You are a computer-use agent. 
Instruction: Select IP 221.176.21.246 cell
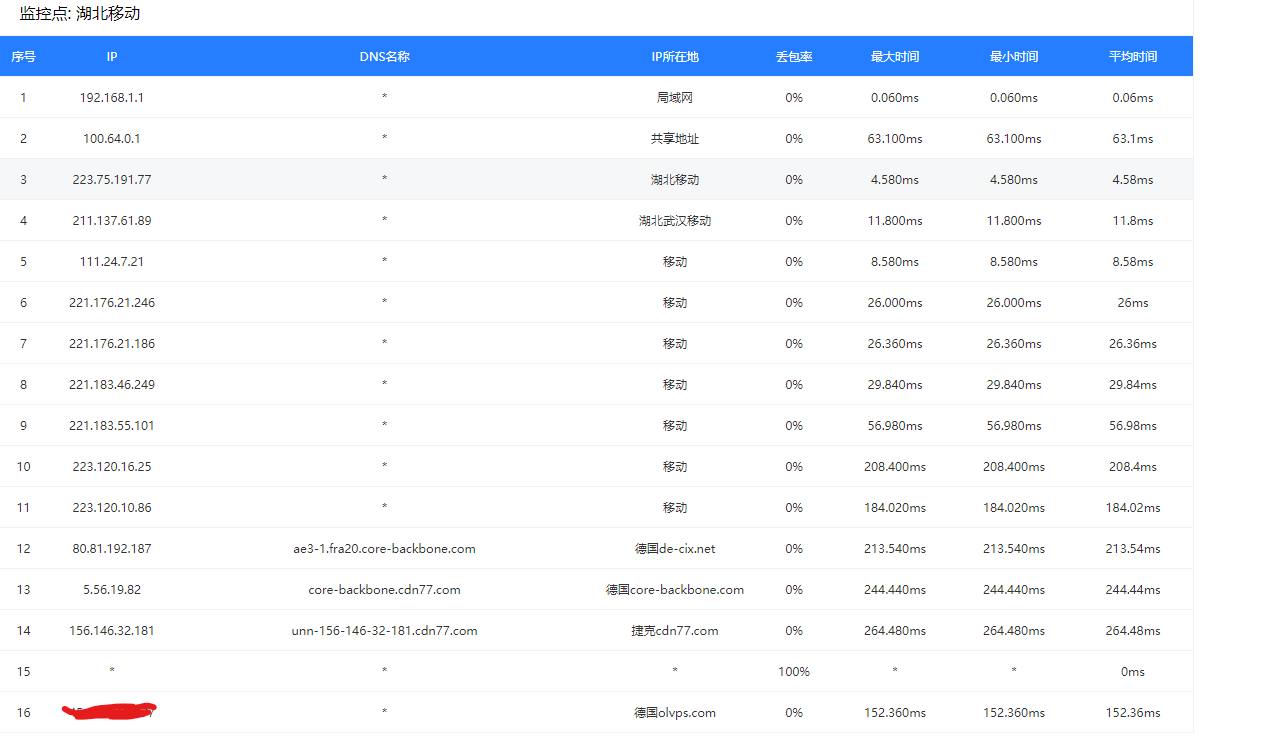[112, 303]
